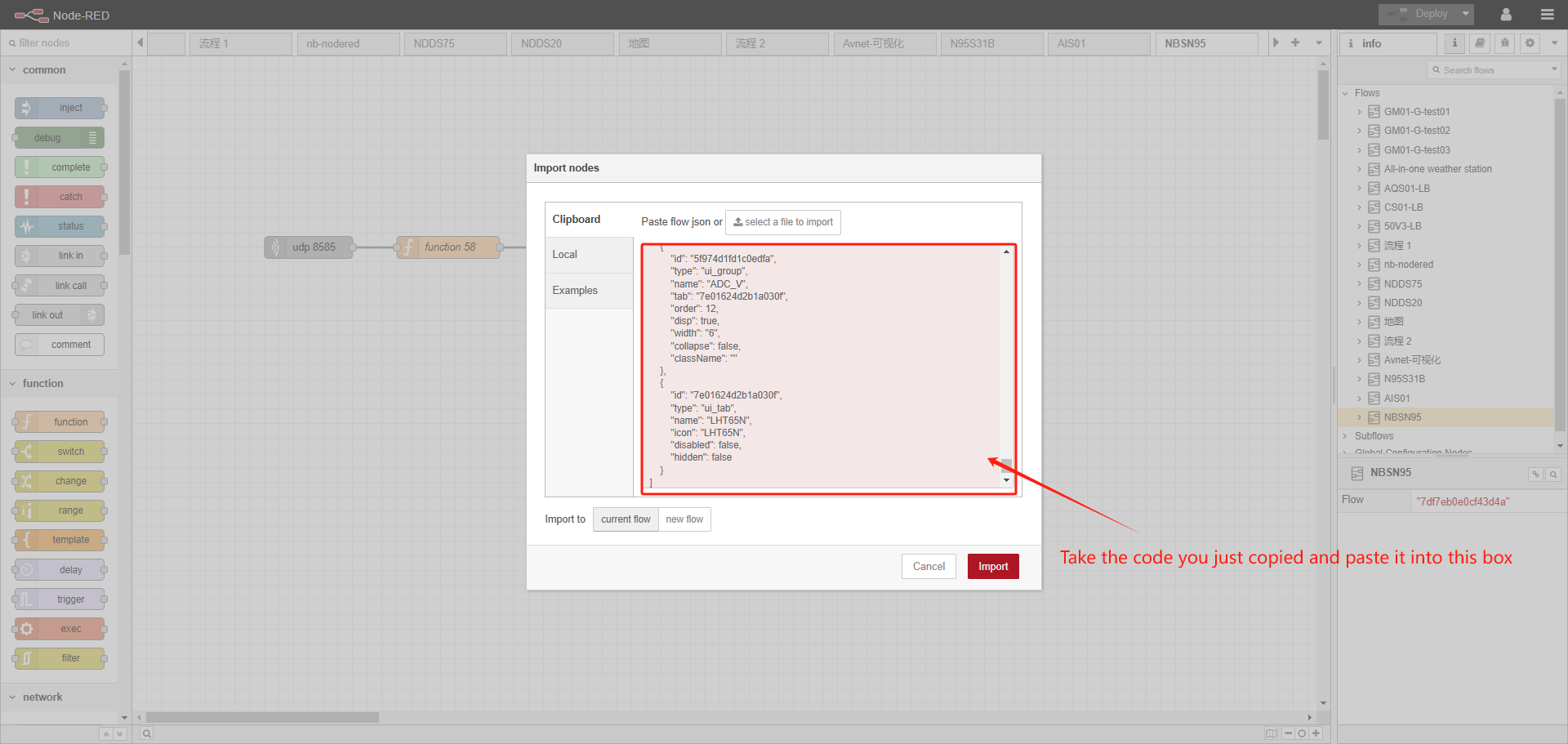Click select a file to import
The width and height of the screenshot is (1568, 744).
tap(783, 222)
